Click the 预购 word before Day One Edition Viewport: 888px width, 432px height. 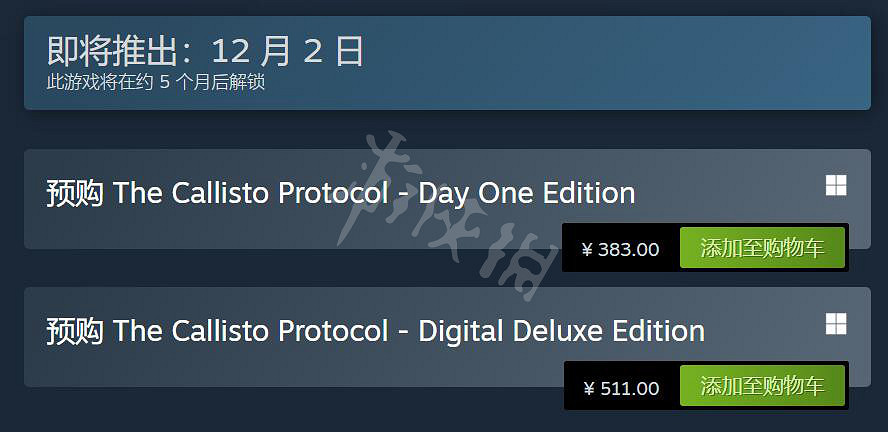click(x=75, y=192)
